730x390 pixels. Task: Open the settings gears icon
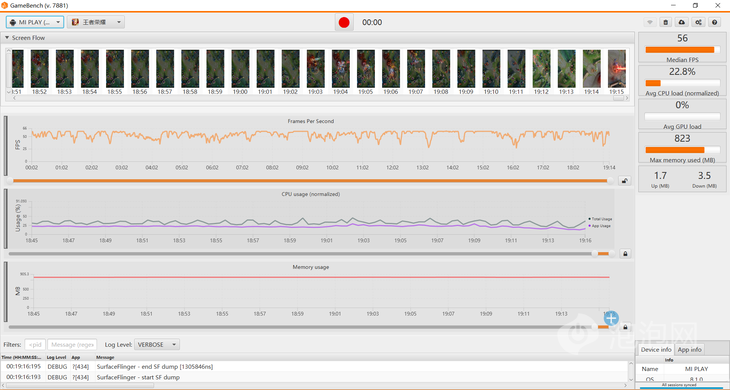click(x=698, y=22)
